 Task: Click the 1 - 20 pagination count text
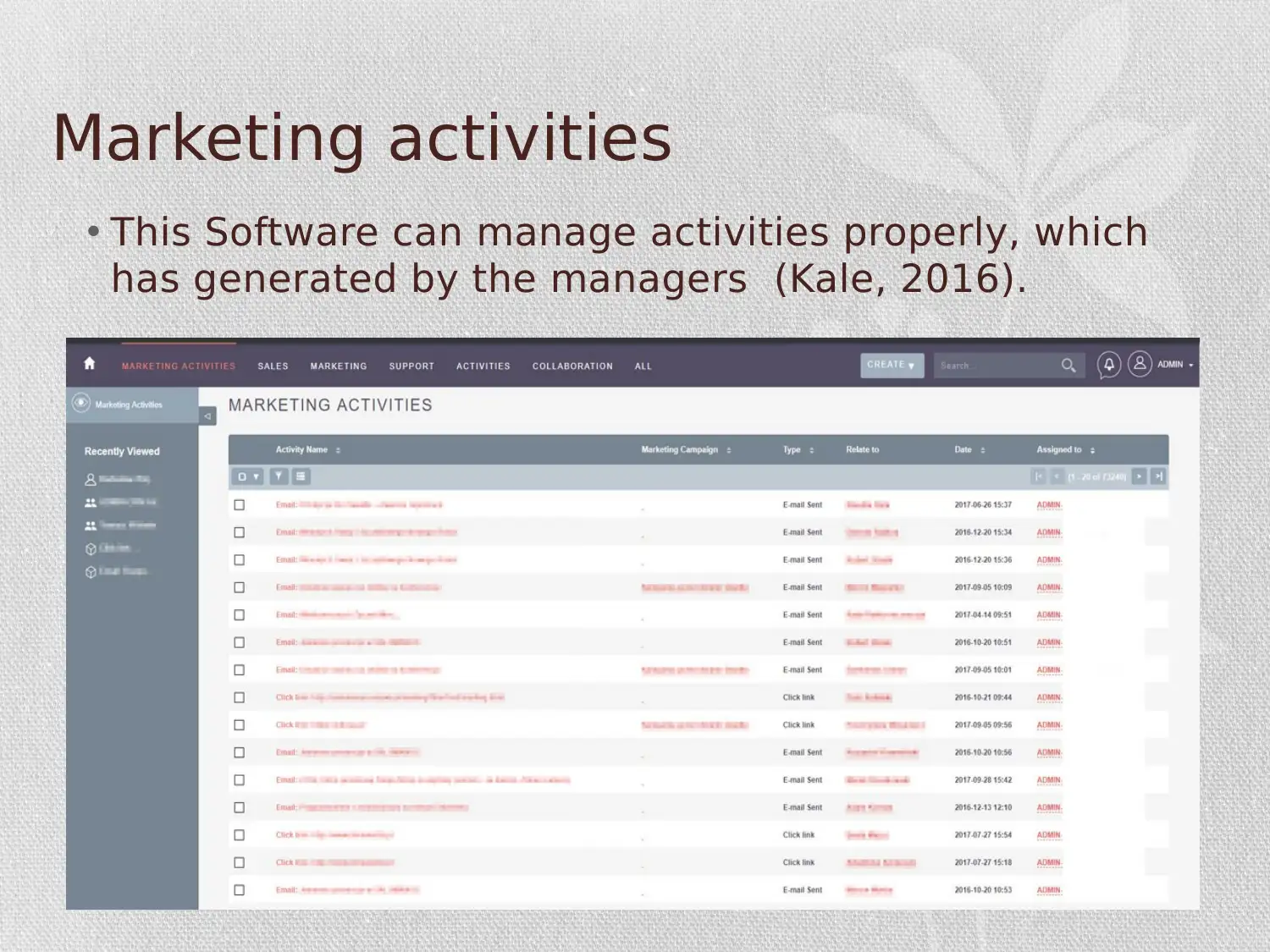click(x=1096, y=477)
